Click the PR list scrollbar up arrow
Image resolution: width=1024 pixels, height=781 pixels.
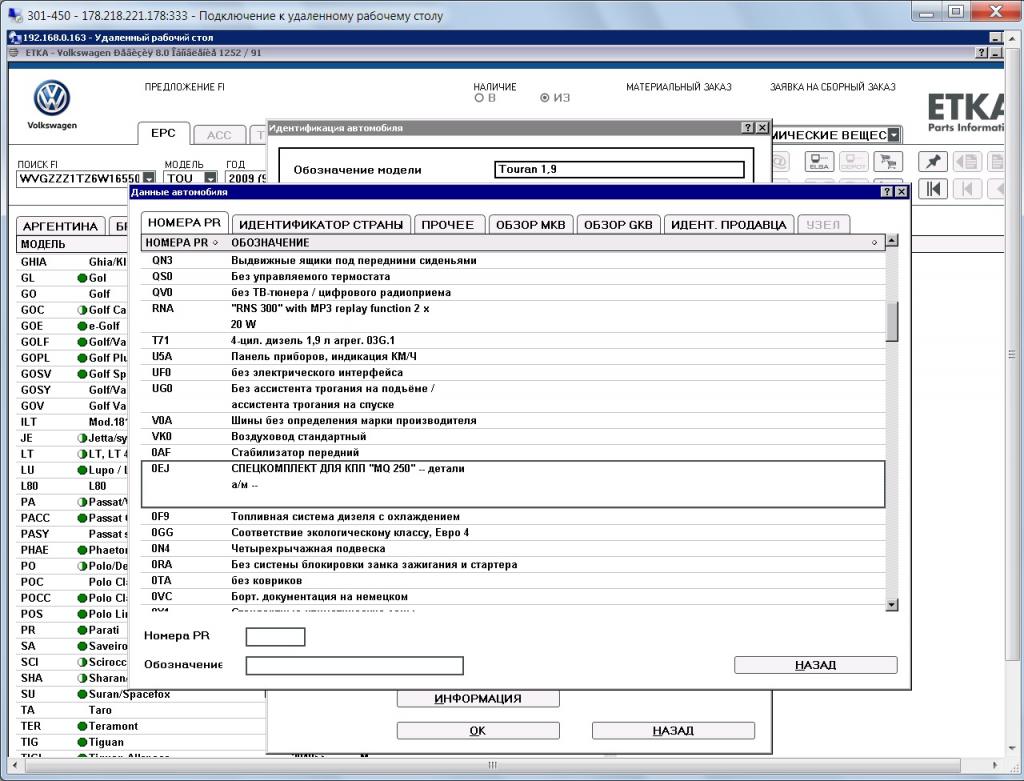(x=891, y=240)
